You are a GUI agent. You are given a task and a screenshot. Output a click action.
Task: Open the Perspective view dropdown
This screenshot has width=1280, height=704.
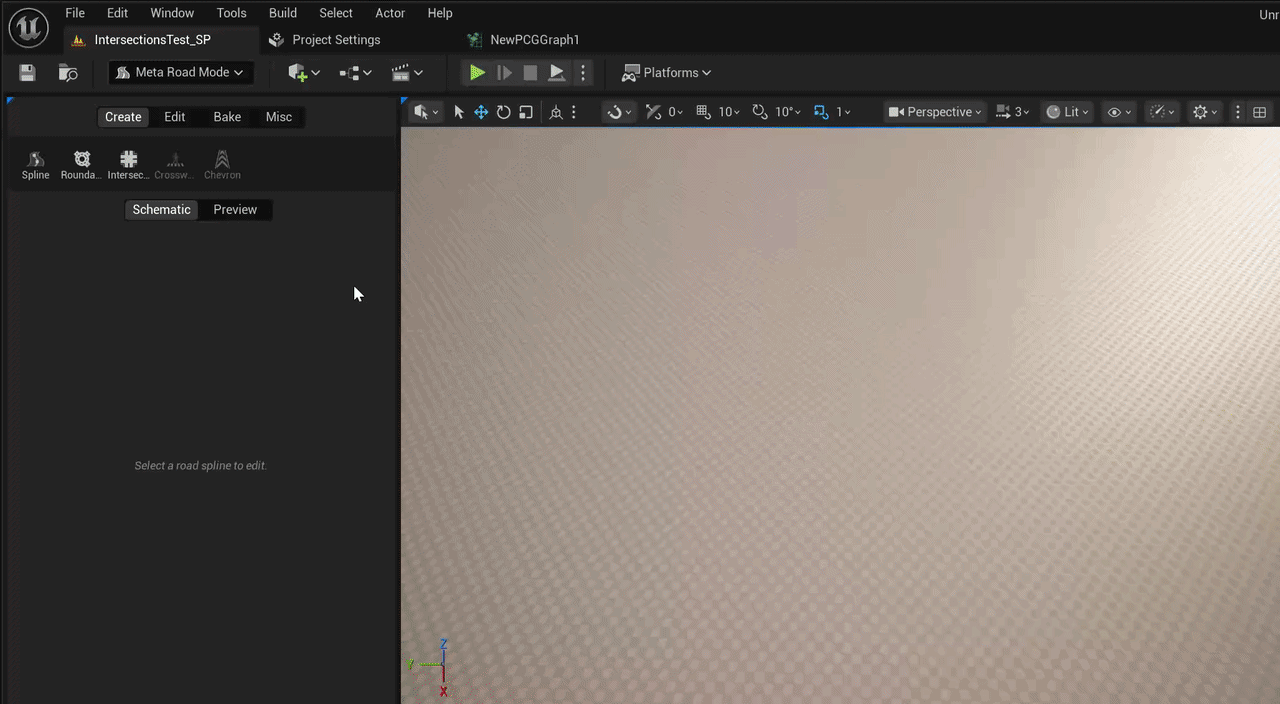[x=936, y=112]
